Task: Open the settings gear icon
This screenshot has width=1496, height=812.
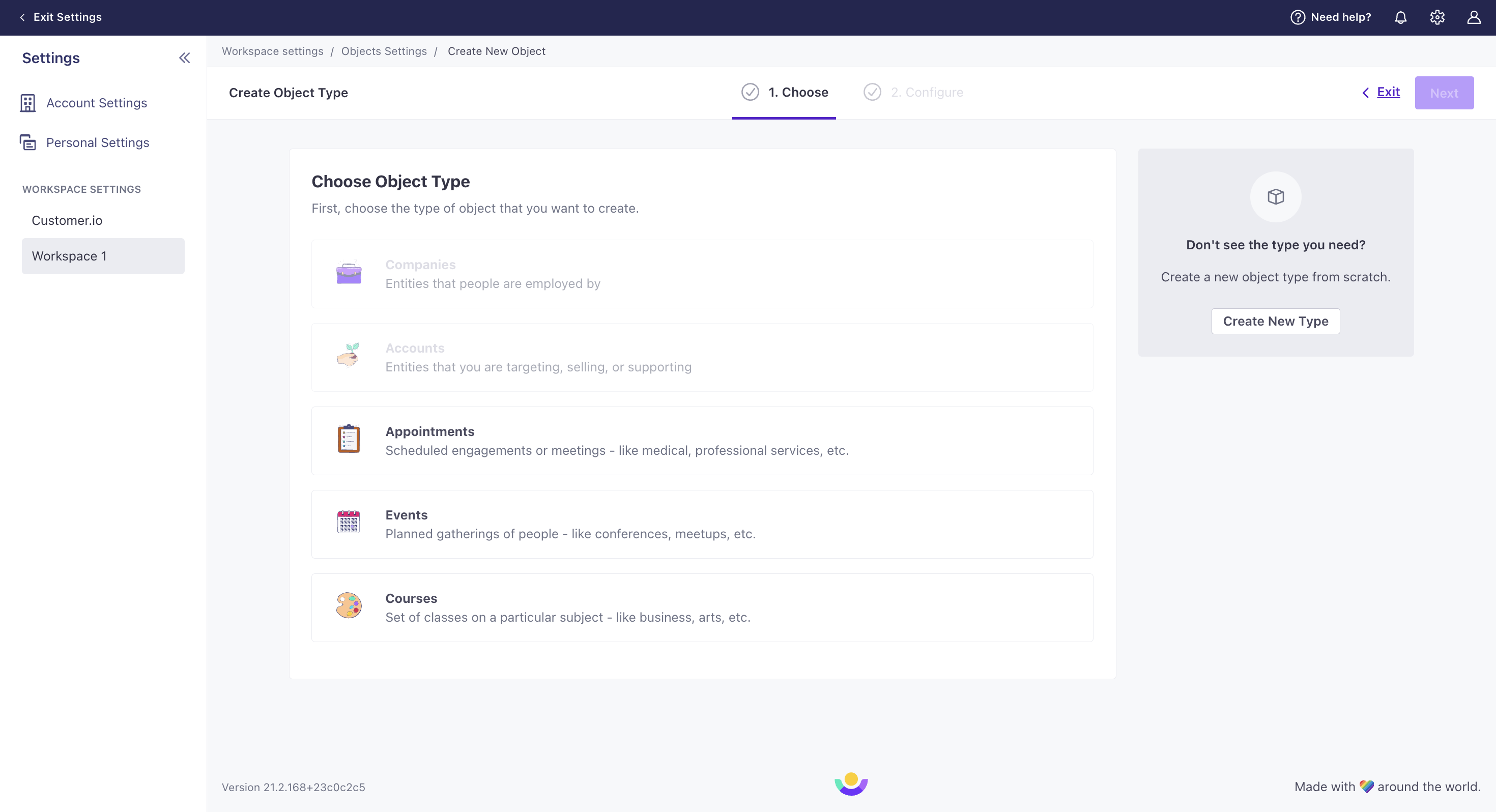Action: 1437,17
